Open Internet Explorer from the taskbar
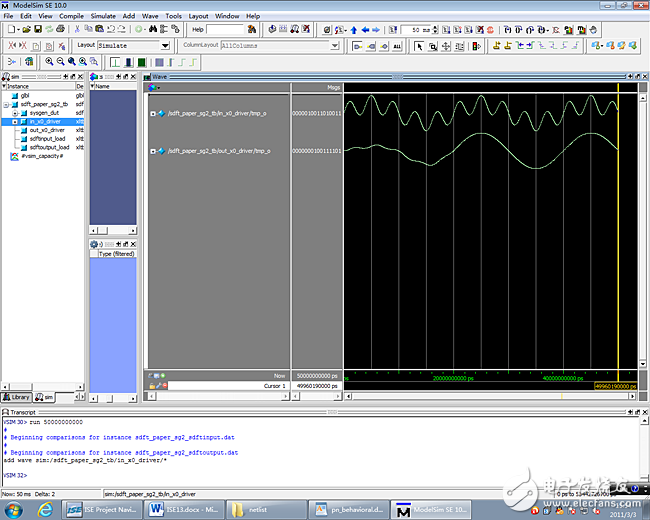 [x=45, y=508]
